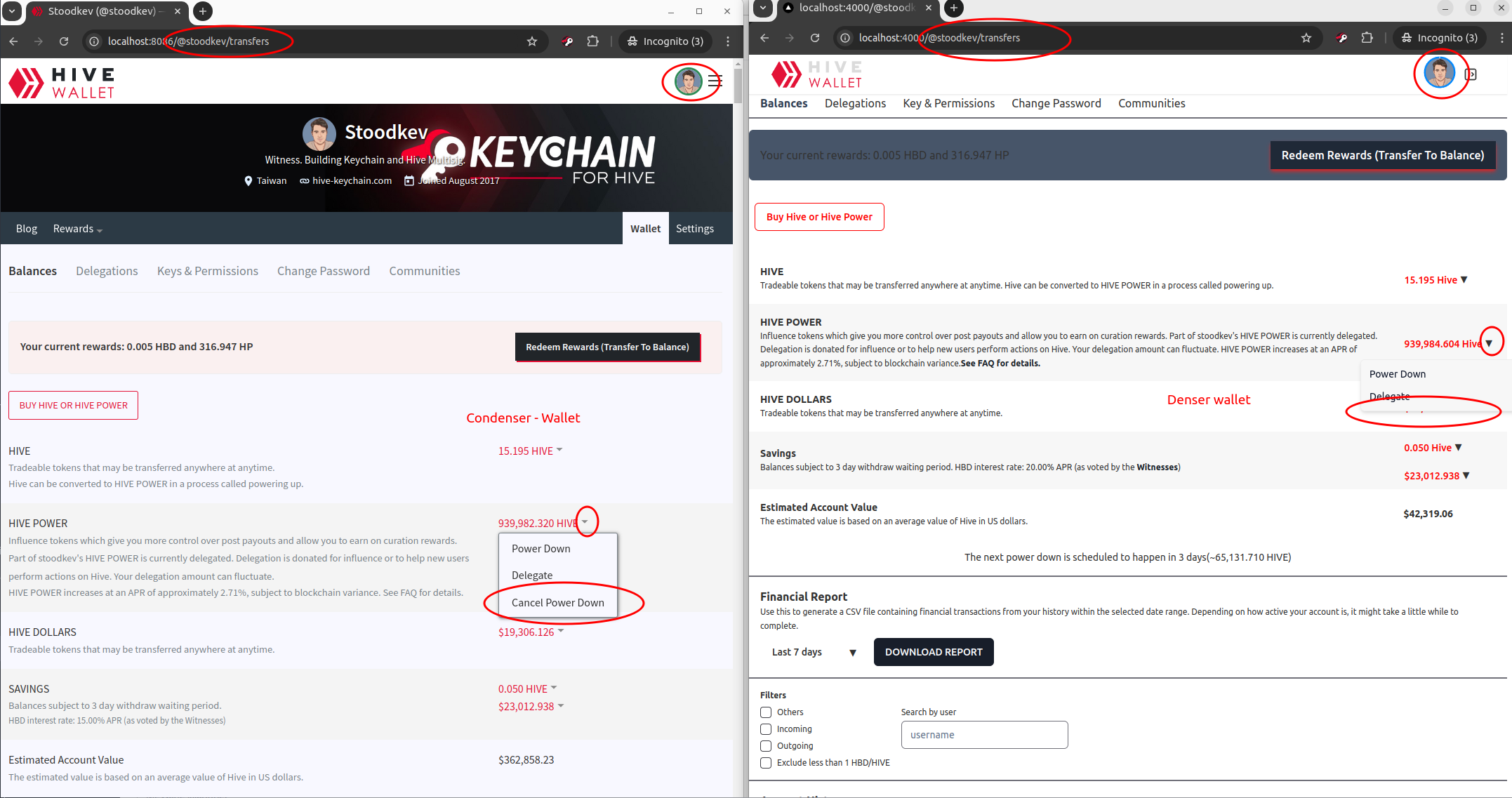Enable the Others filter checkbox
The height and width of the screenshot is (798, 1512).
[x=766, y=712]
